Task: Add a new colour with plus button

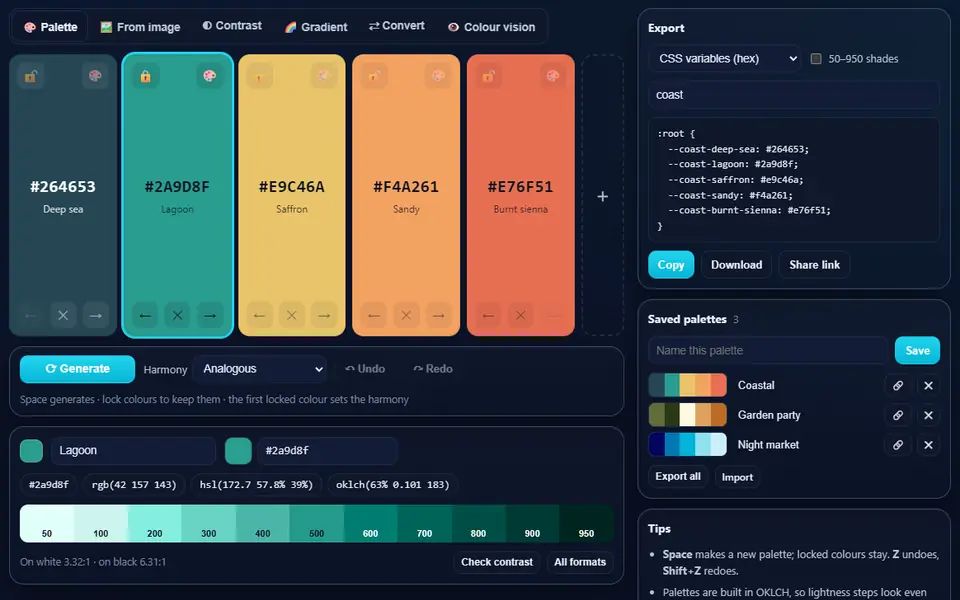Action: point(602,196)
